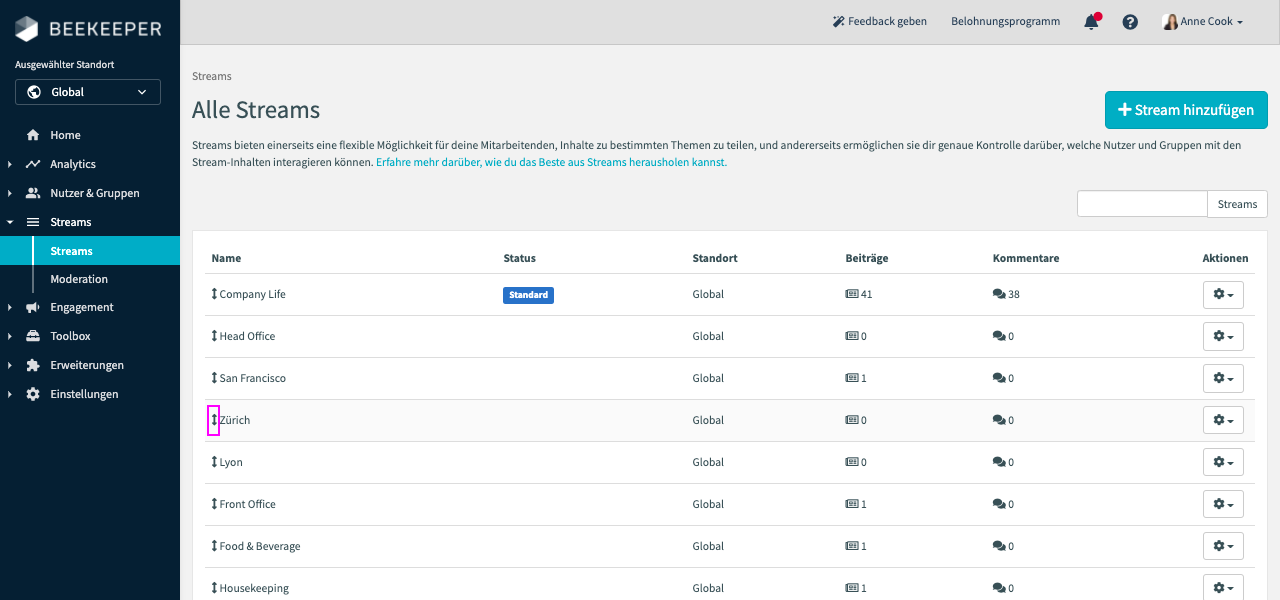Click the posts icon in Company Life row

[852, 294]
